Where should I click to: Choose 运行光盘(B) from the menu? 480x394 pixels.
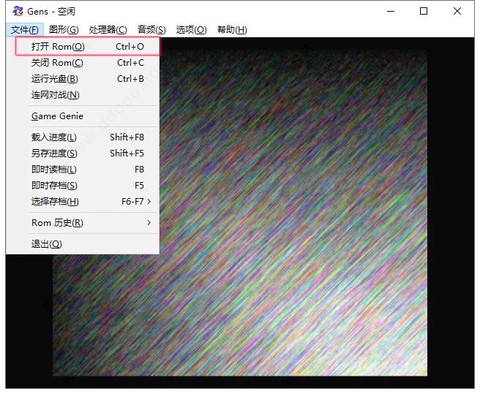click(x=87, y=79)
